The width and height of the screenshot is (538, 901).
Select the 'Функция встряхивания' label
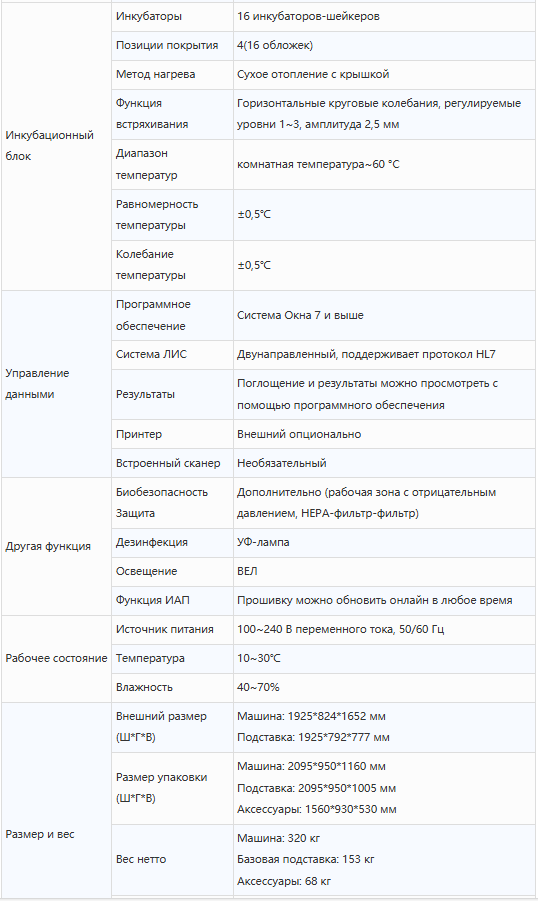pyautogui.click(x=152, y=114)
